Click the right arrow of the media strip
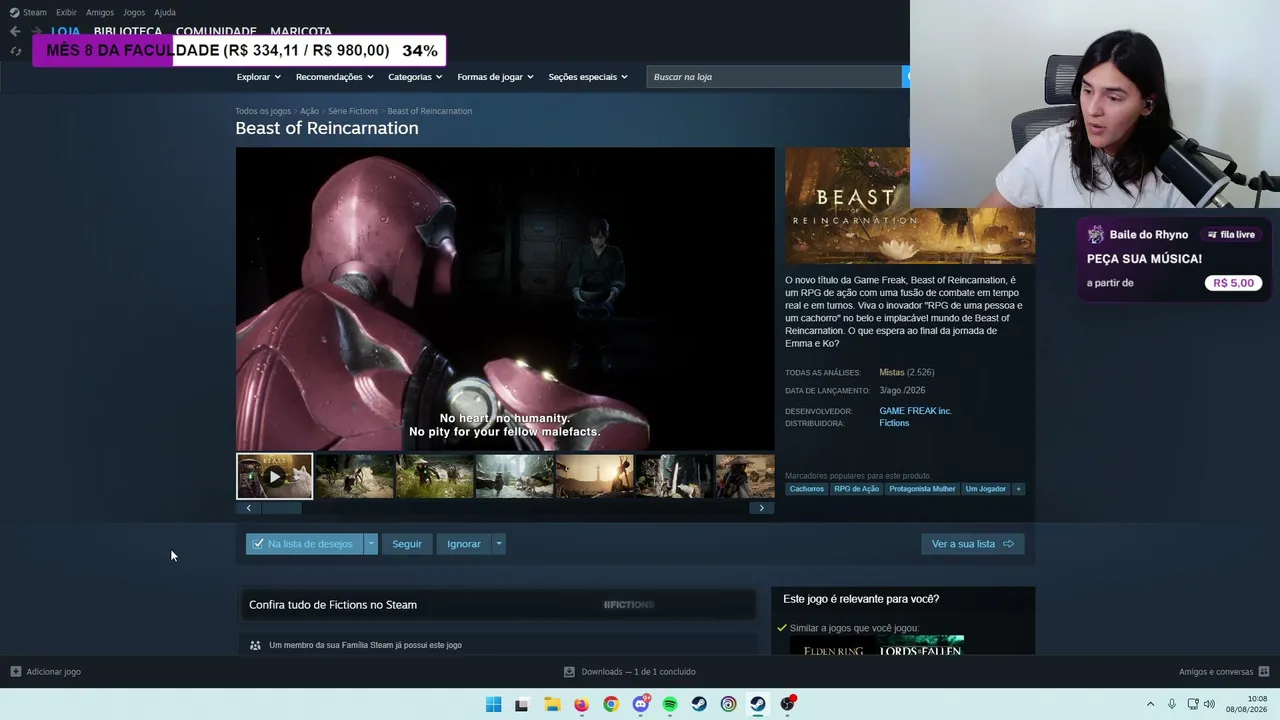 [x=761, y=508]
